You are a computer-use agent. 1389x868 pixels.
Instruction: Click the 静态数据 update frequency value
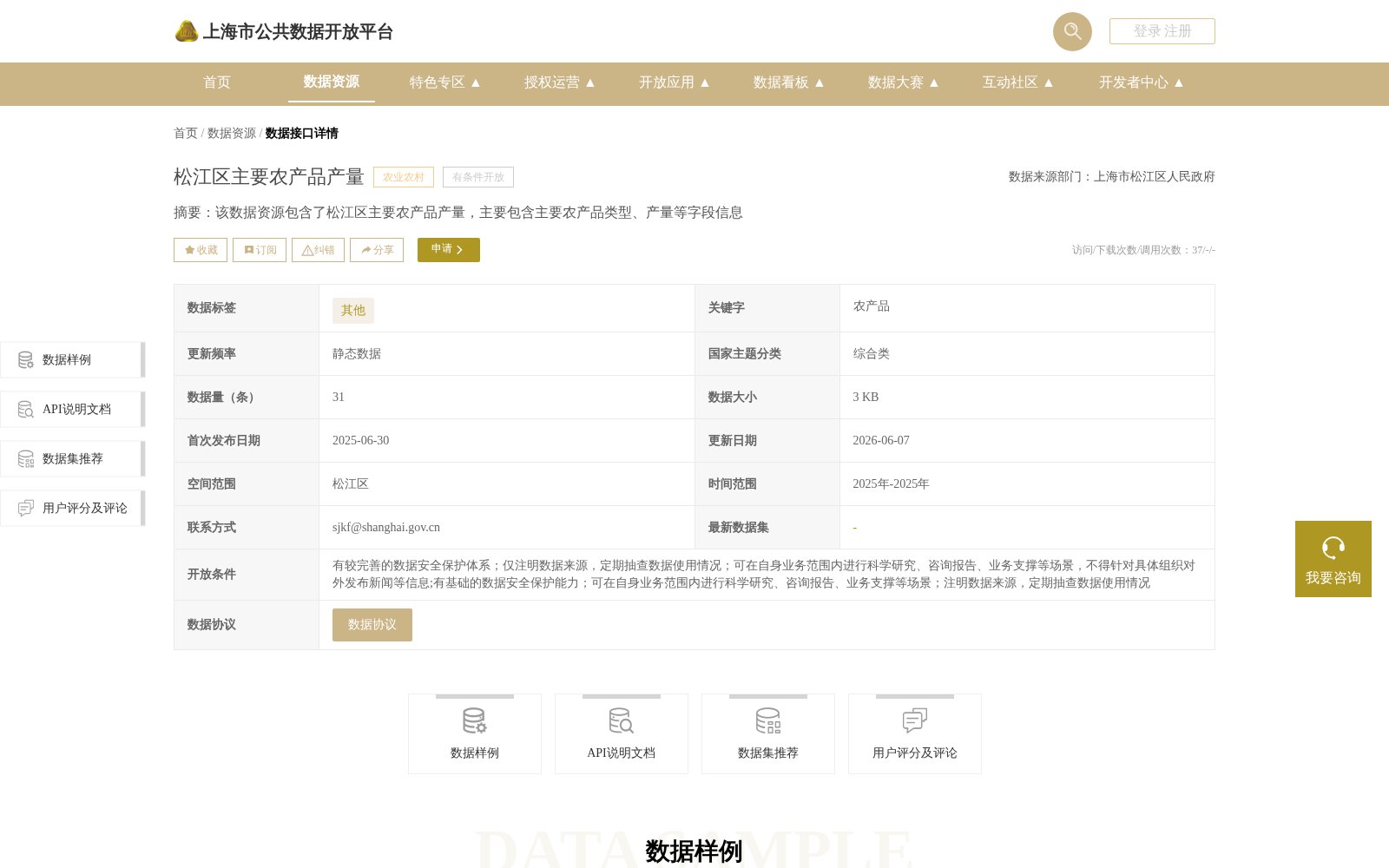pos(357,354)
